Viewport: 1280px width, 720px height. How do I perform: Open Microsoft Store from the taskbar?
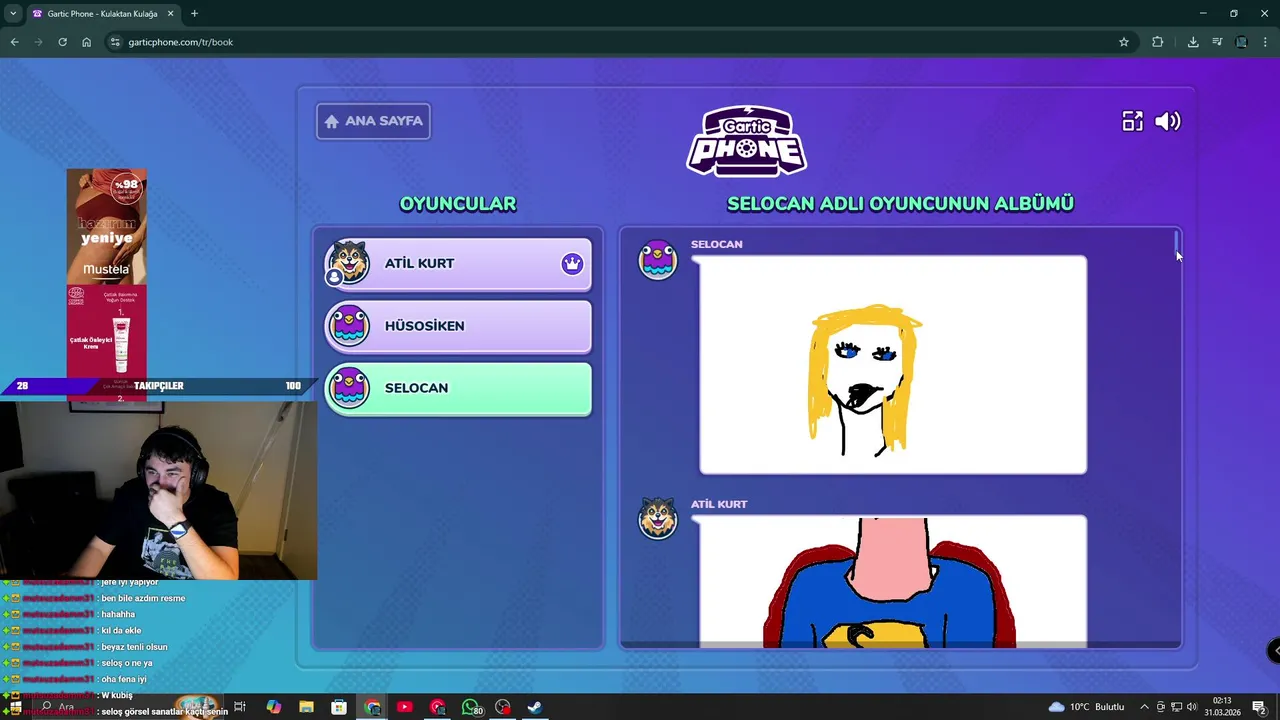(x=339, y=707)
